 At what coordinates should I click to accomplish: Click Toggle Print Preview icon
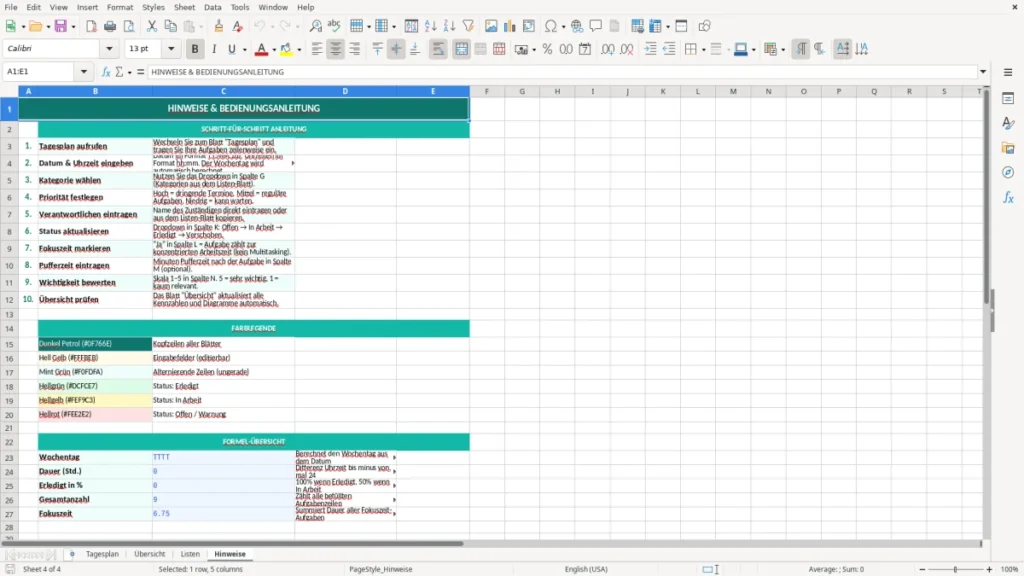[129, 26]
